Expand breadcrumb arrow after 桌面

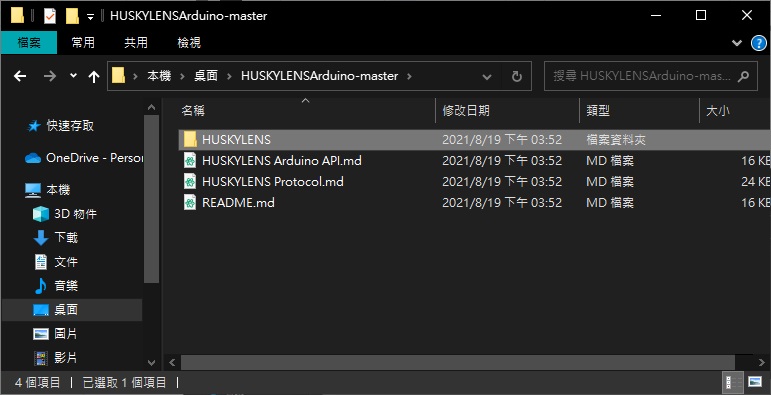point(229,76)
